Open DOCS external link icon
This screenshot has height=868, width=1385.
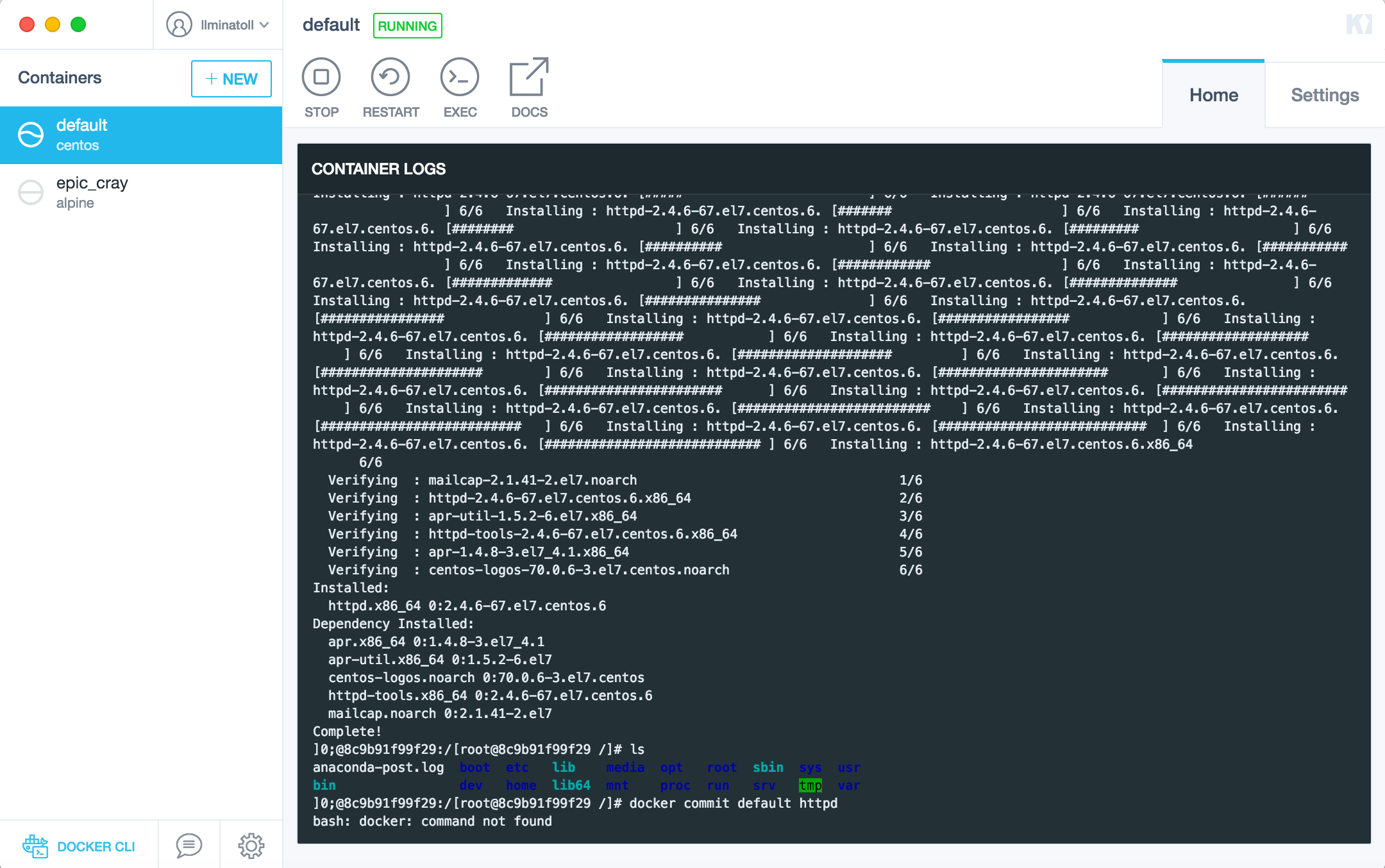pyautogui.click(x=529, y=78)
